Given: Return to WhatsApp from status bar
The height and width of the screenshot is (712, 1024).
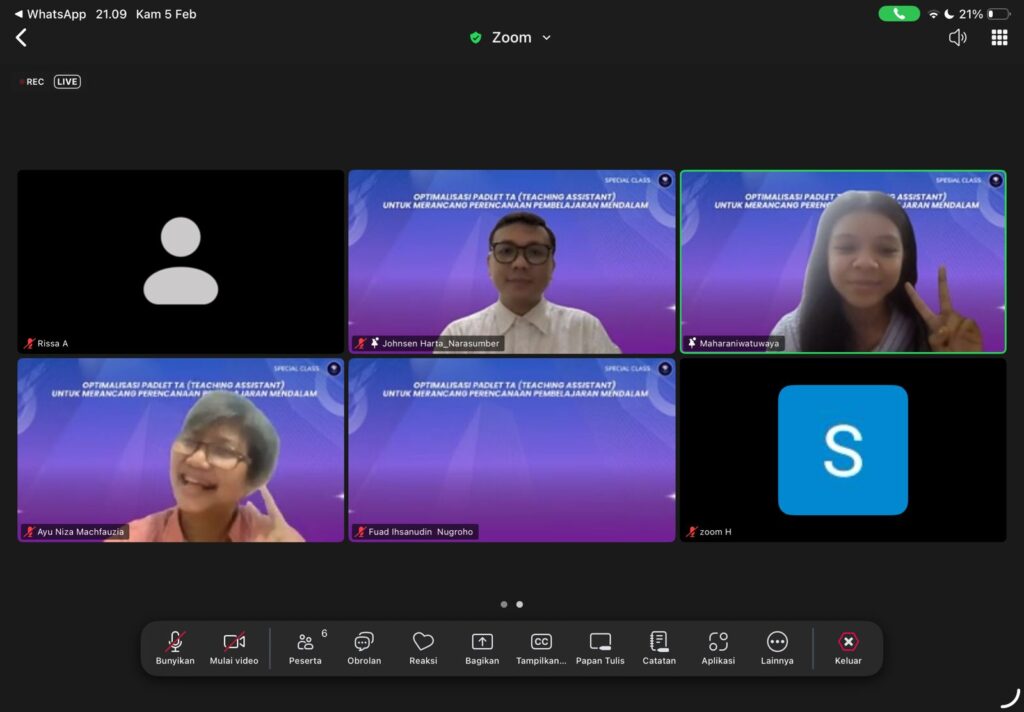Looking at the screenshot, I should point(50,14).
